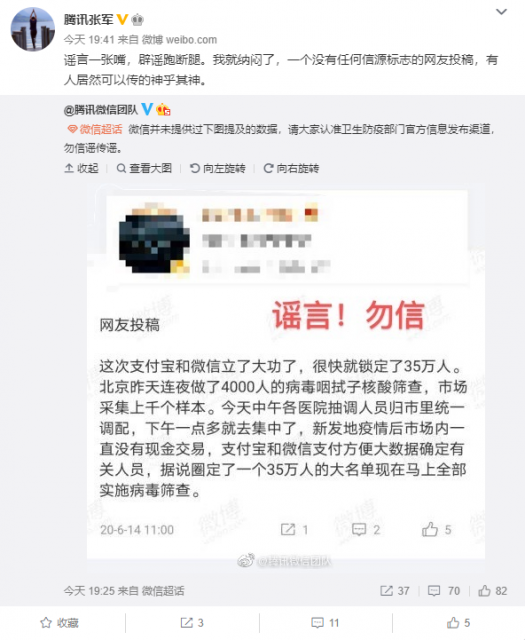
Task: Toggle the bottom thumbs-up like with 5
Action: point(458,623)
